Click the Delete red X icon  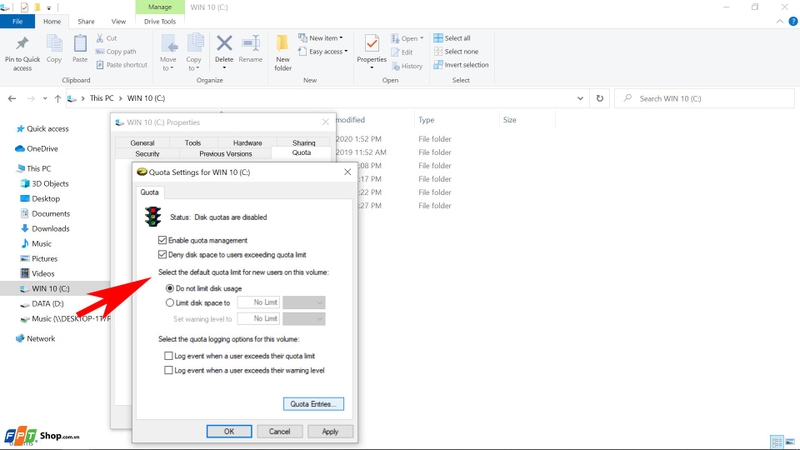(224, 43)
